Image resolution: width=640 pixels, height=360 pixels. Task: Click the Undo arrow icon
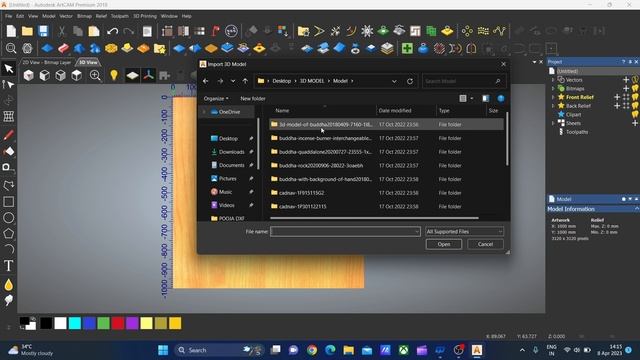[112, 31]
